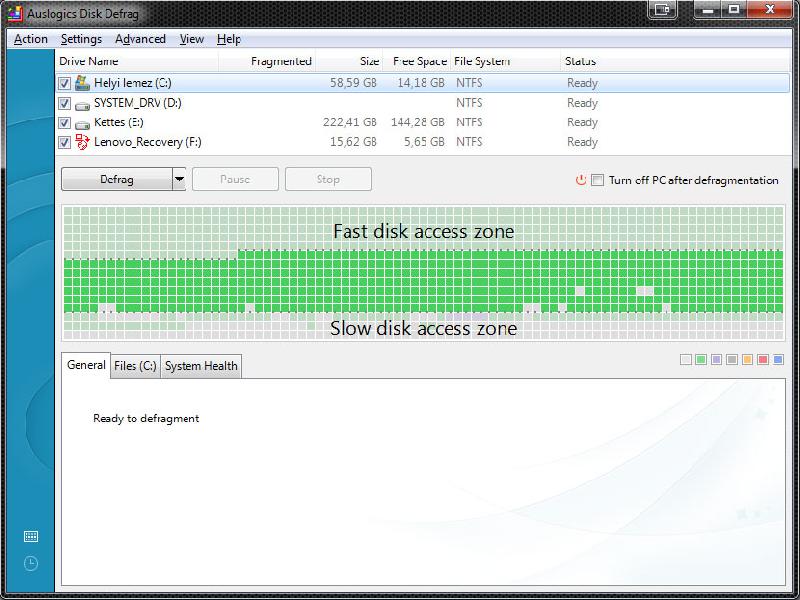The image size is (800, 600).
Task: Sort by Fragmented column header
Action: [267, 61]
